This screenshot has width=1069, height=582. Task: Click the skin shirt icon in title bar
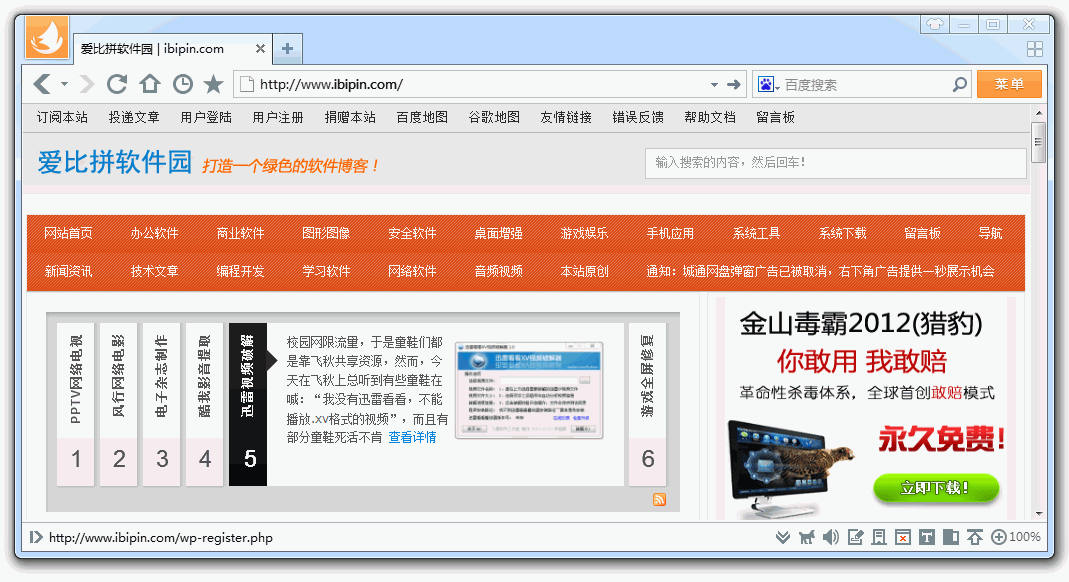[935, 24]
